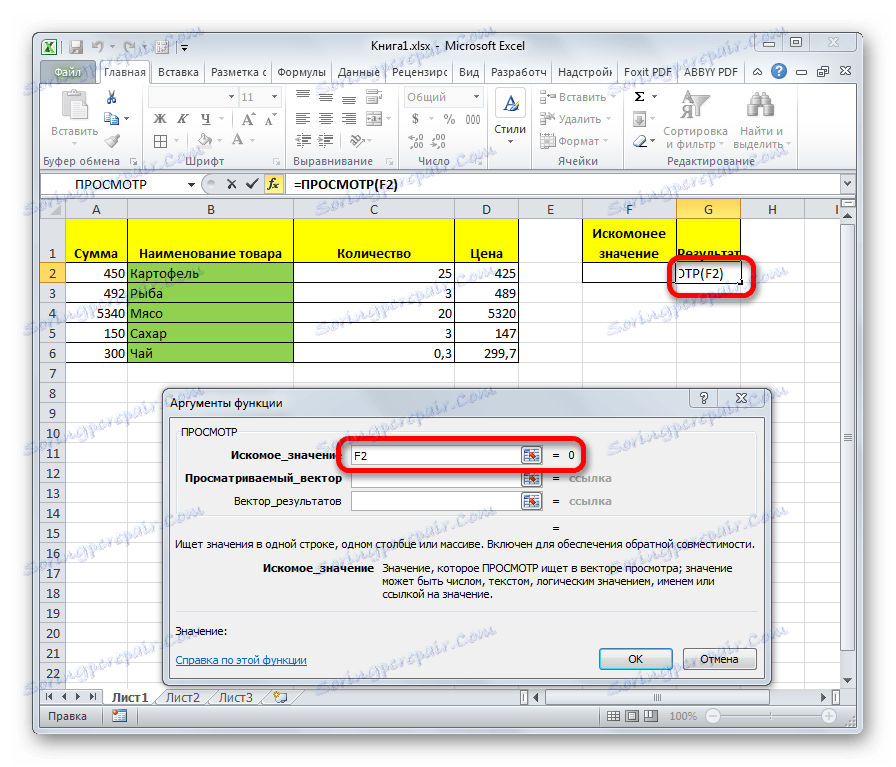The image size is (896, 767).
Task: Switch to the Данные ribbon tab
Action: [x=359, y=72]
